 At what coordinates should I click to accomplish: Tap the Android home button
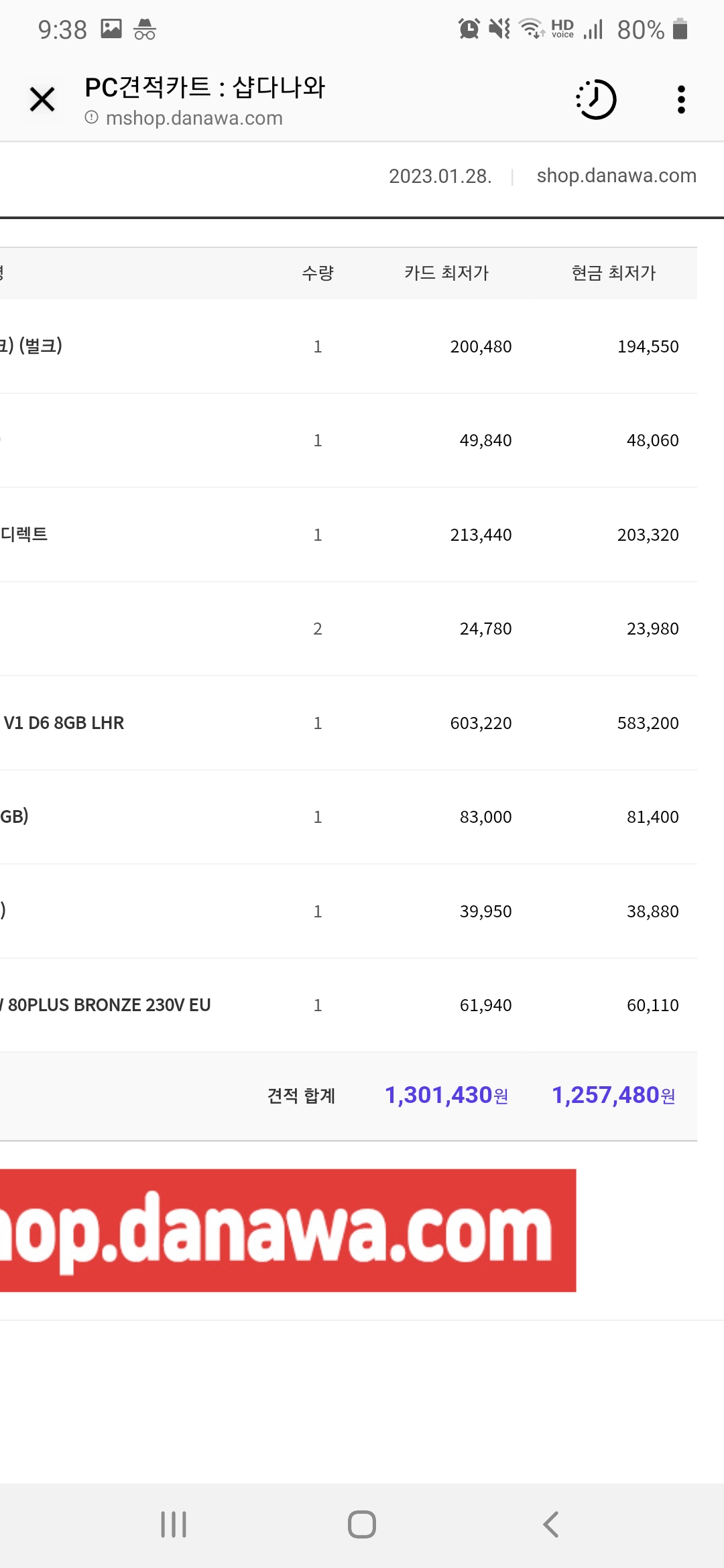(362, 1524)
